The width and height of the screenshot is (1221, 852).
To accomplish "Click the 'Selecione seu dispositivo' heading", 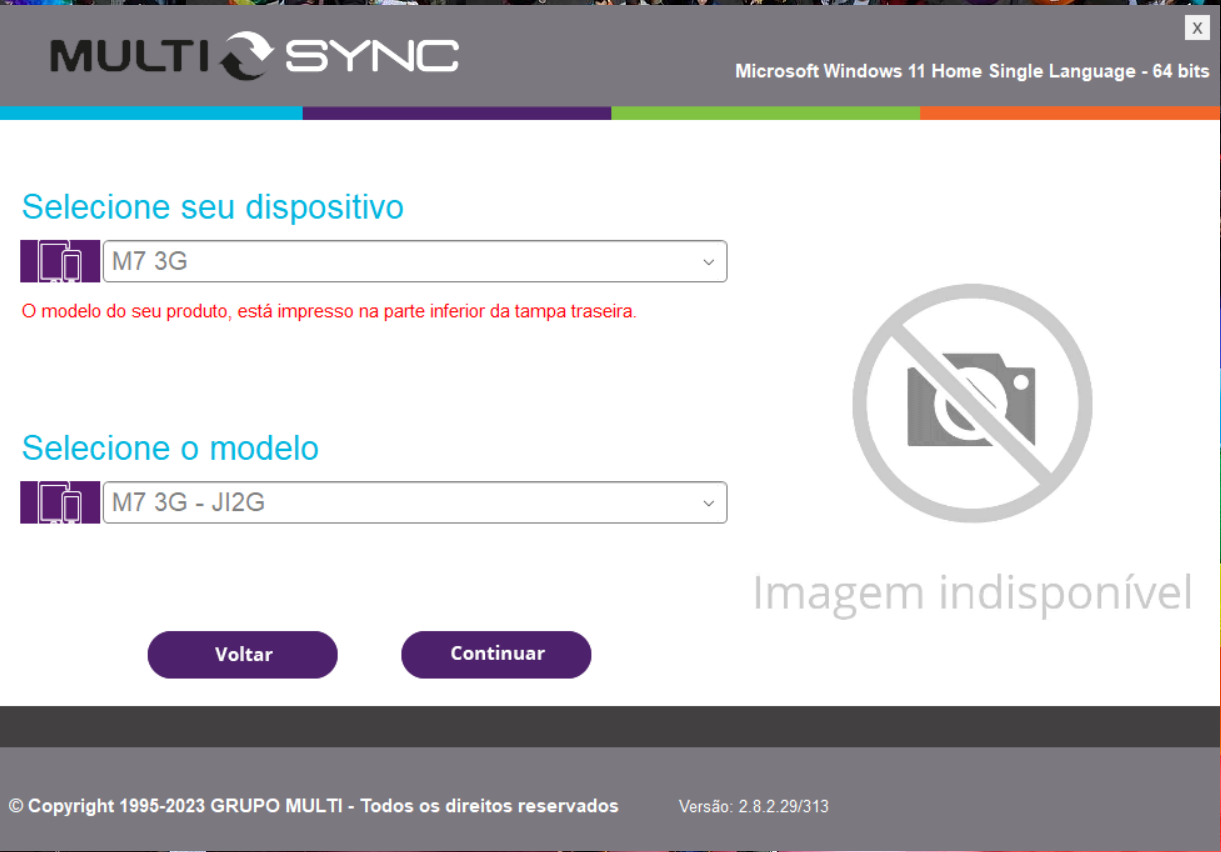I will [213, 207].
